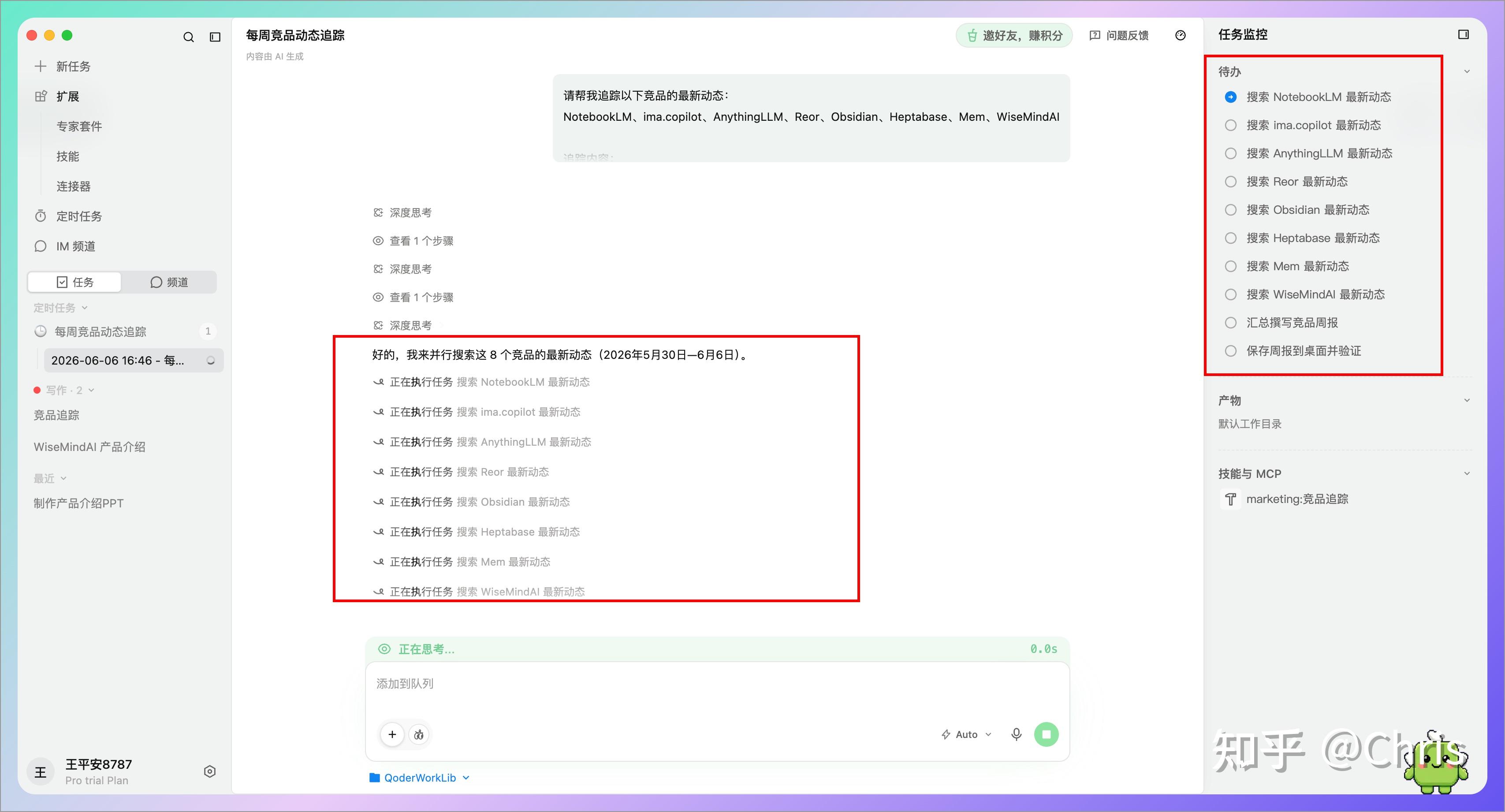Open running subtask 搜索 NotebookLM 最新动态

pos(481,382)
